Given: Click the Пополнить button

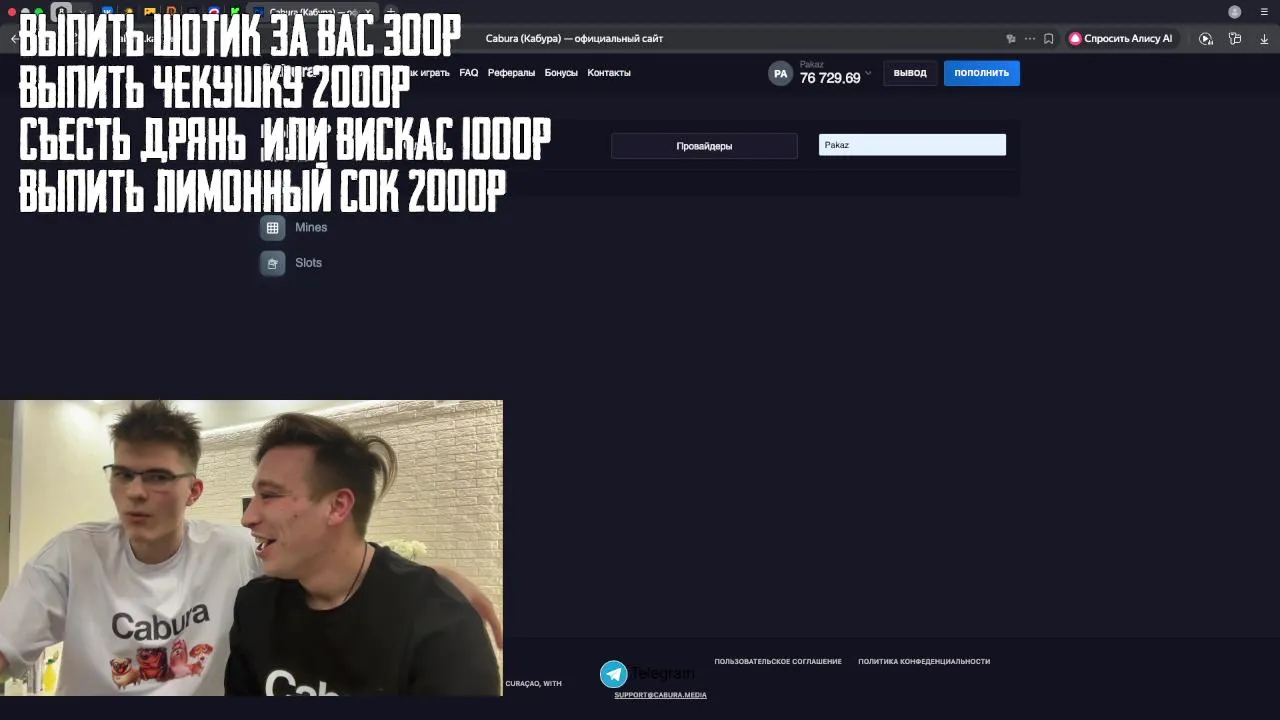Looking at the screenshot, I should click(x=982, y=73).
